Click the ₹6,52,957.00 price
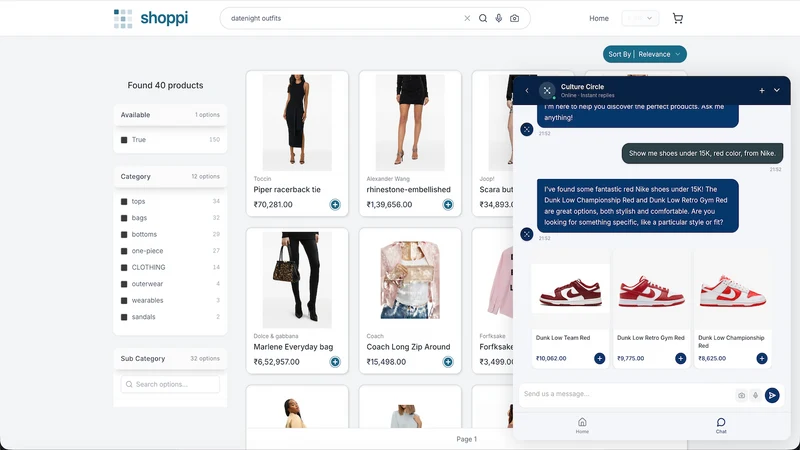Screen dimensions: 800x450 (x=277, y=362)
